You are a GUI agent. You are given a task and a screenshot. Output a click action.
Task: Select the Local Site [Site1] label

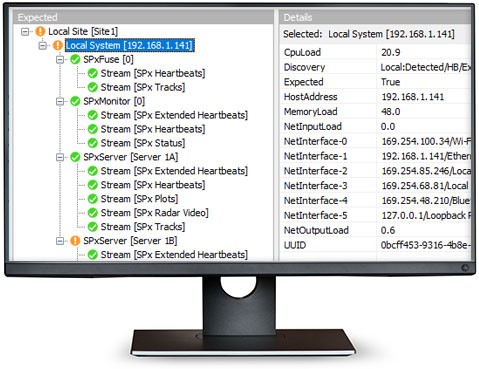coord(83,32)
